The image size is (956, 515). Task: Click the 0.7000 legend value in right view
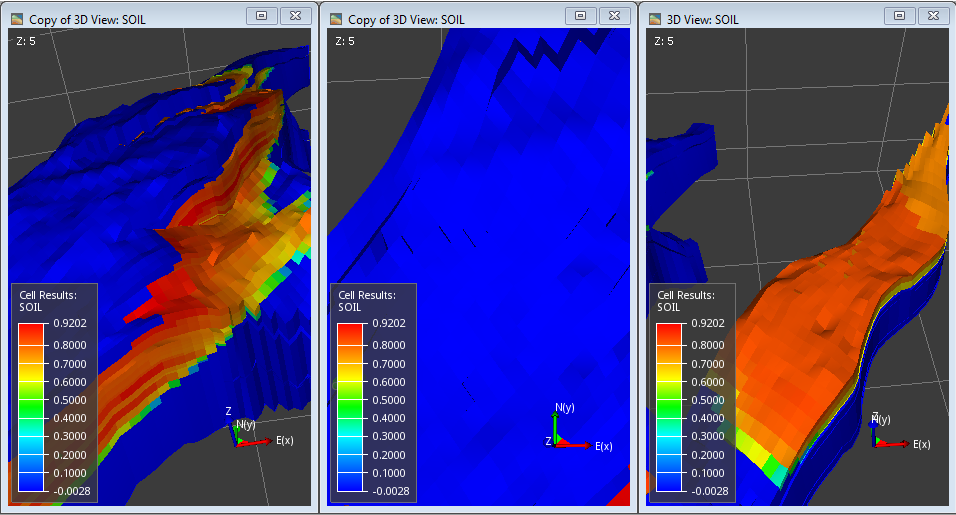coord(707,364)
